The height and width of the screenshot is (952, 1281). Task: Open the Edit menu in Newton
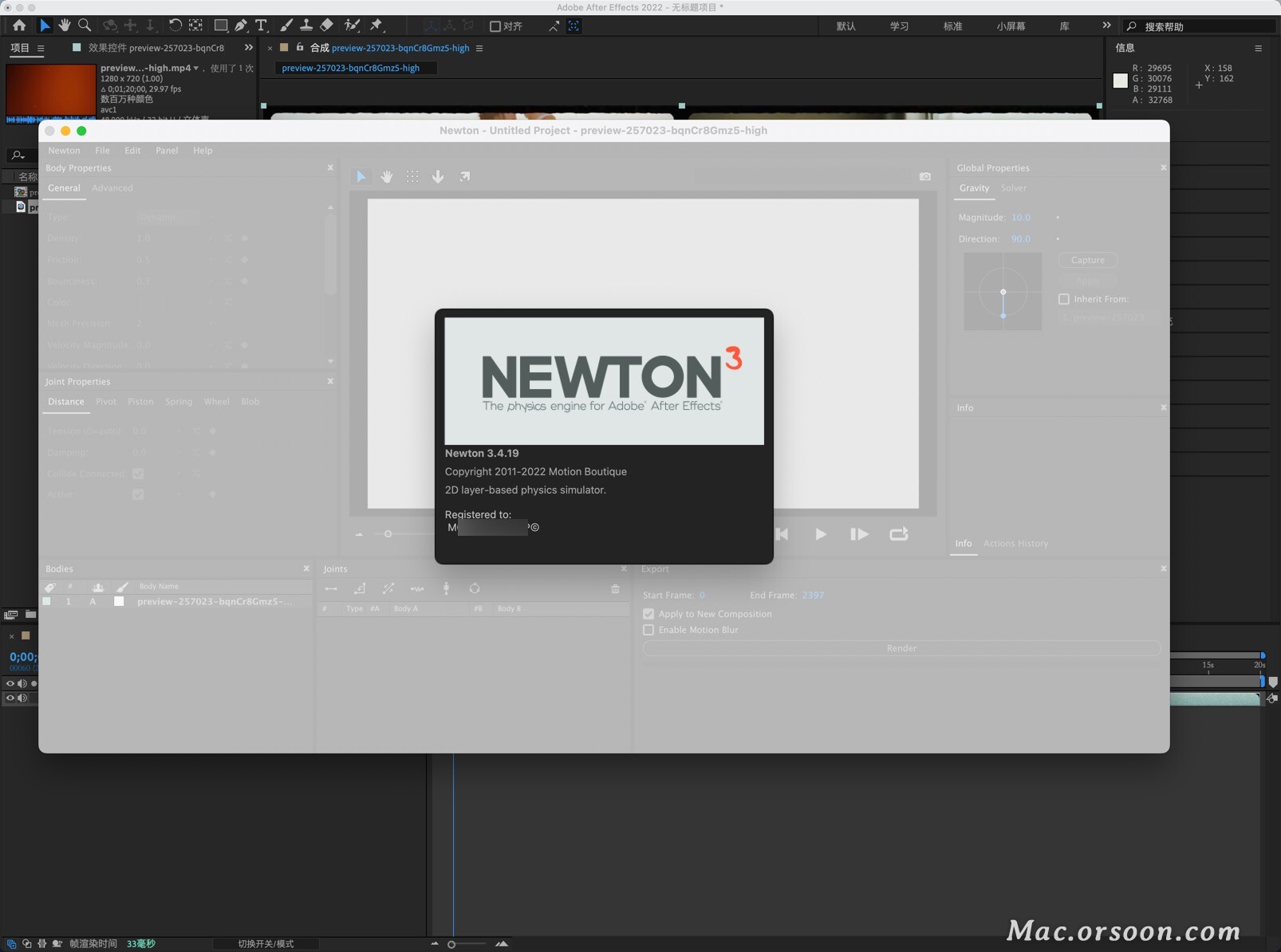click(x=132, y=150)
